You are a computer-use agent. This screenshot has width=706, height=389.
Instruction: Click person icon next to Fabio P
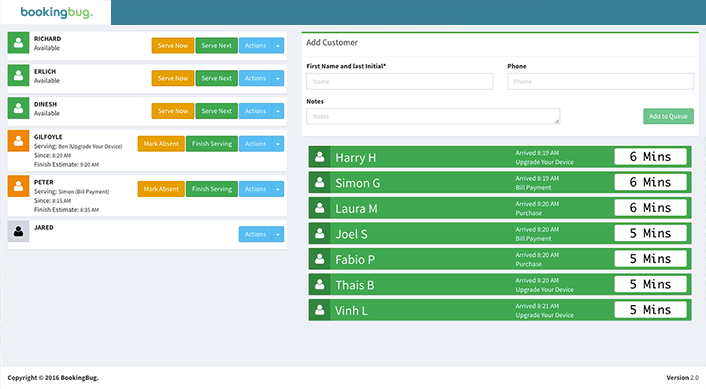[320, 259]
